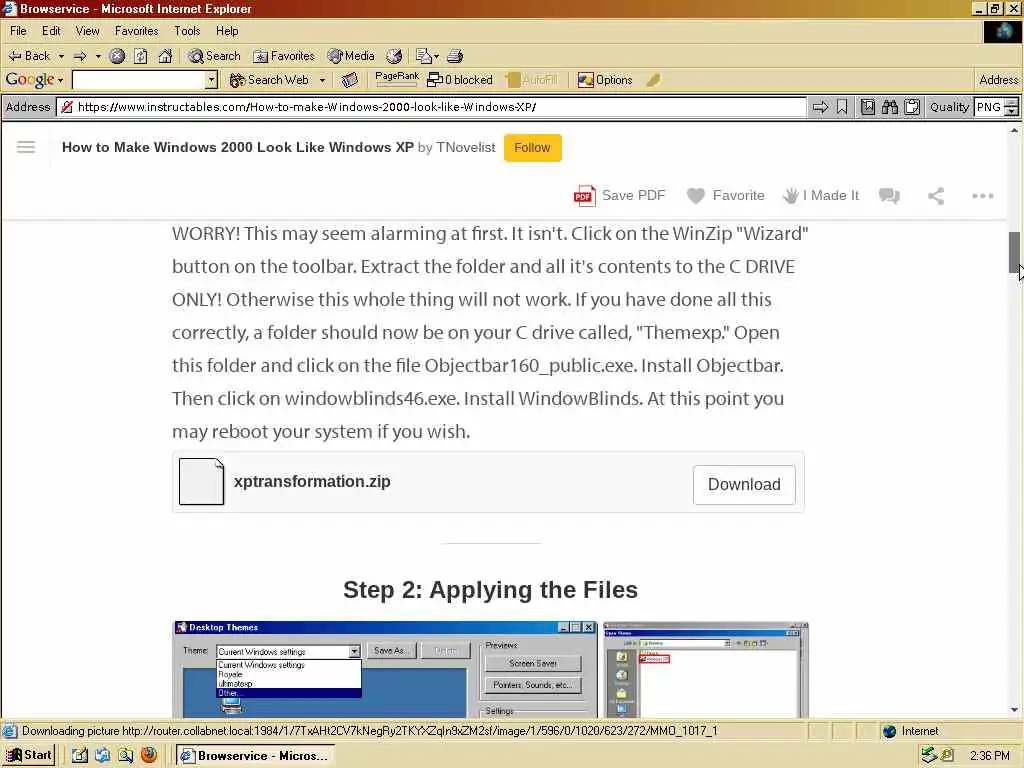
Task: Open the Google toolbar Options button
Action: click(605, 80)
